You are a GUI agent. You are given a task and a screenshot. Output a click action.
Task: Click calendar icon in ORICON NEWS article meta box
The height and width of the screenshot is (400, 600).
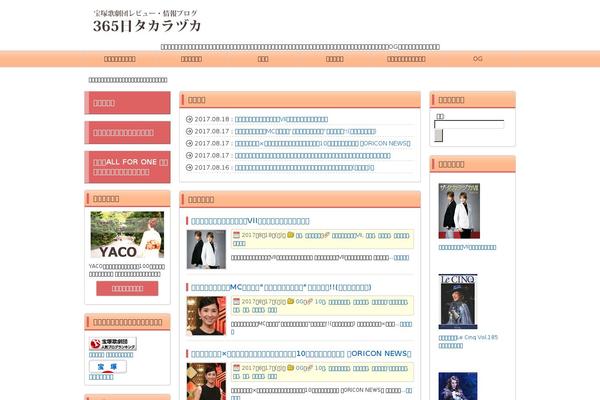pos(236,367)
